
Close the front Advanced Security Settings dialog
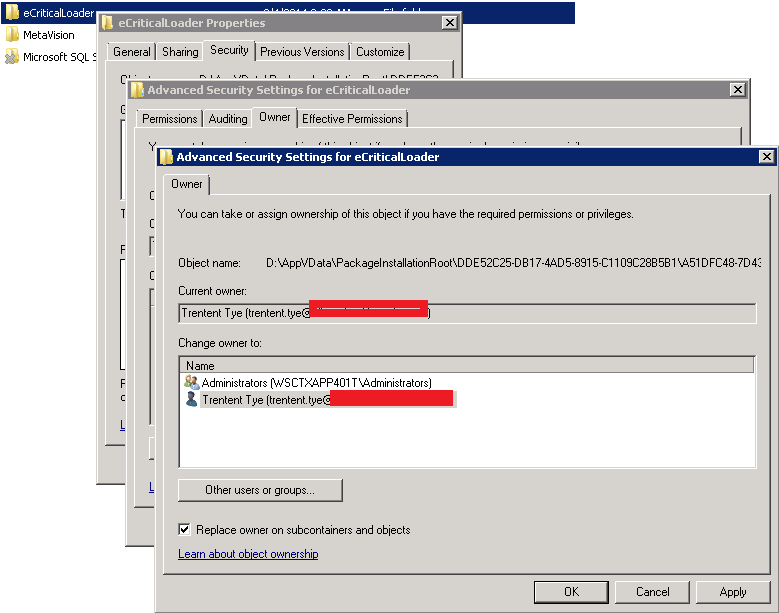[767, 157]
